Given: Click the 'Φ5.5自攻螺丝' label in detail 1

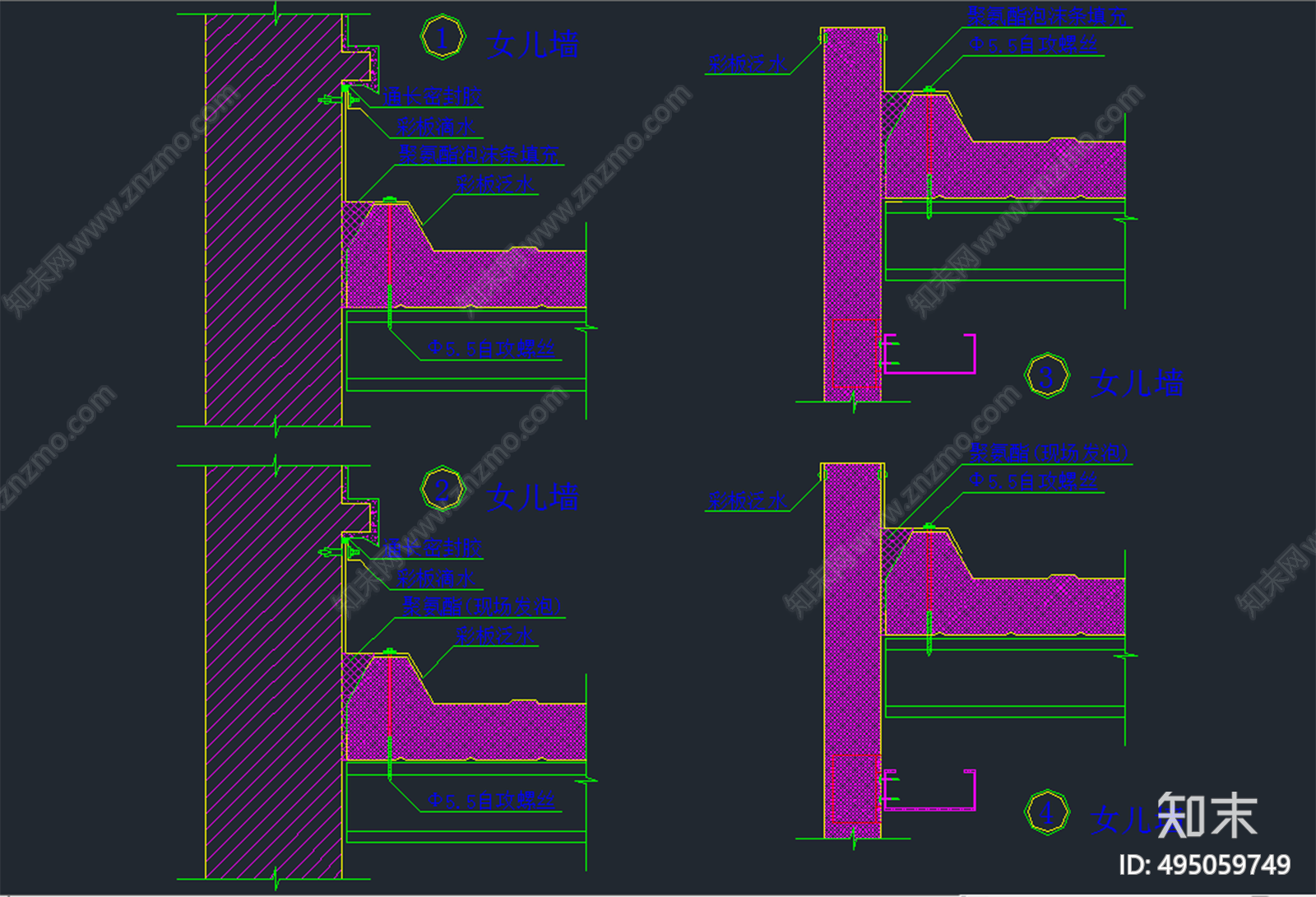Looking at the screenshot, I should (x=491, y=349).
